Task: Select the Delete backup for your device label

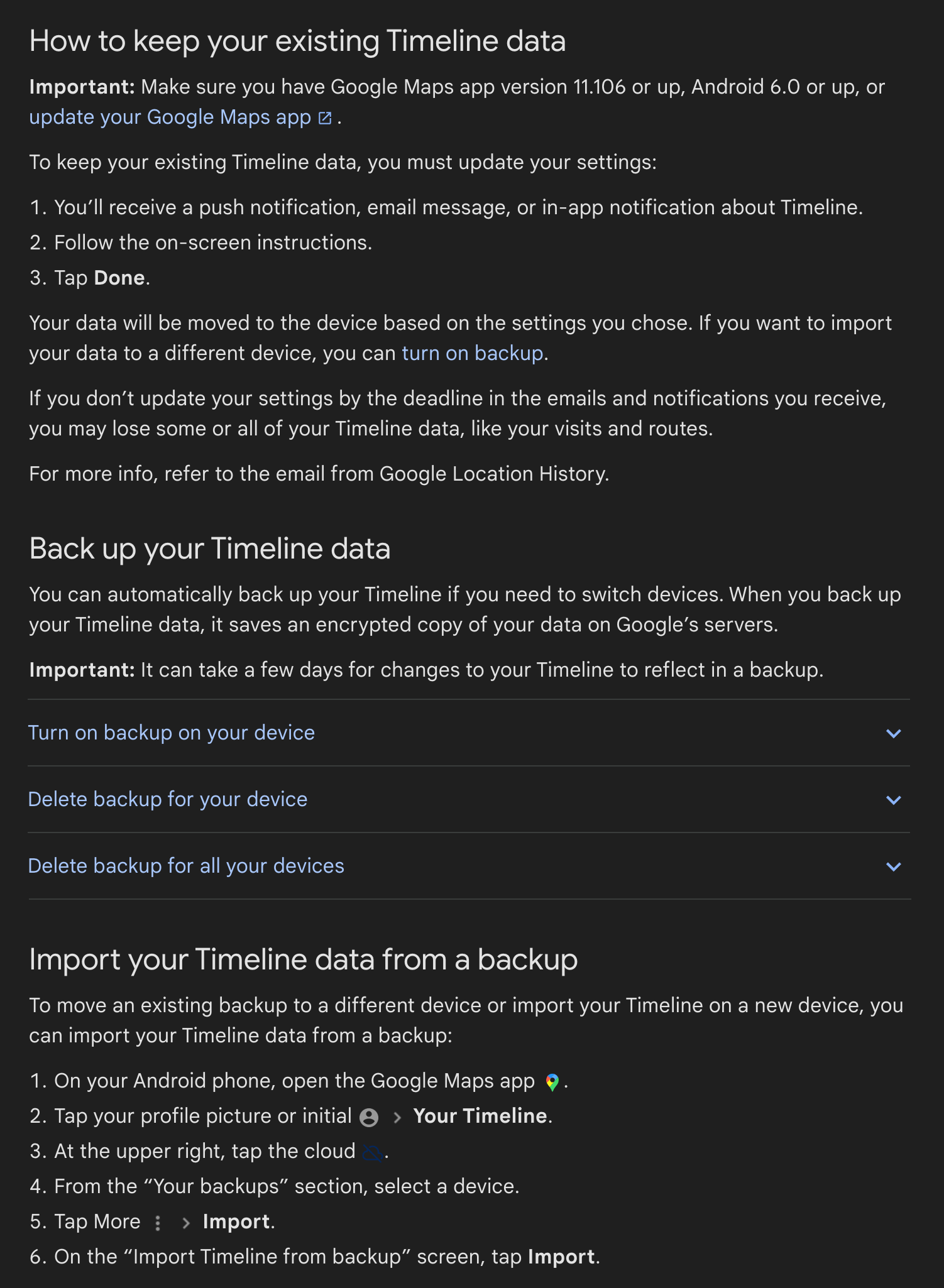Action: [x=167, y=799]
